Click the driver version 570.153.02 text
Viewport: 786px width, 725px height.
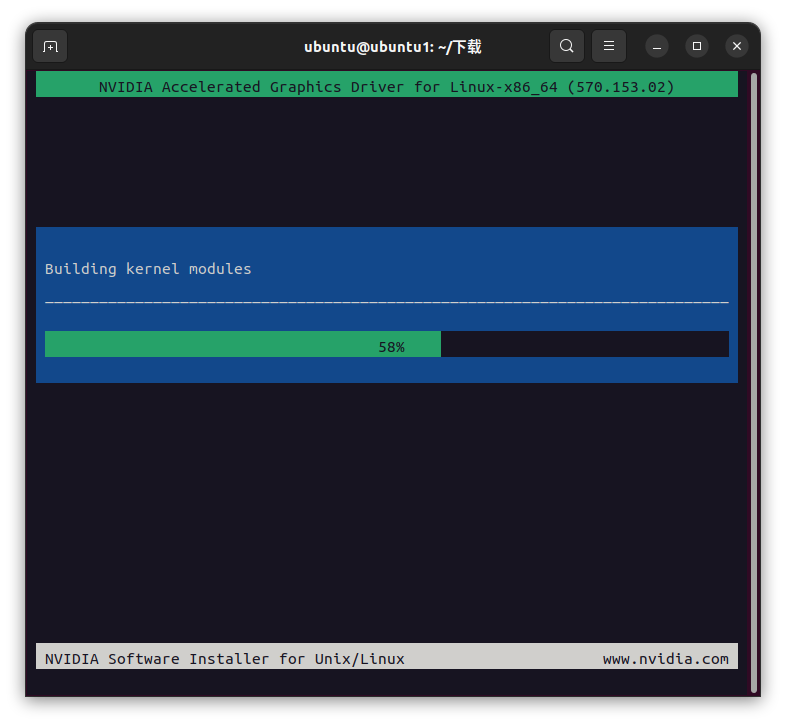(620, 87)
